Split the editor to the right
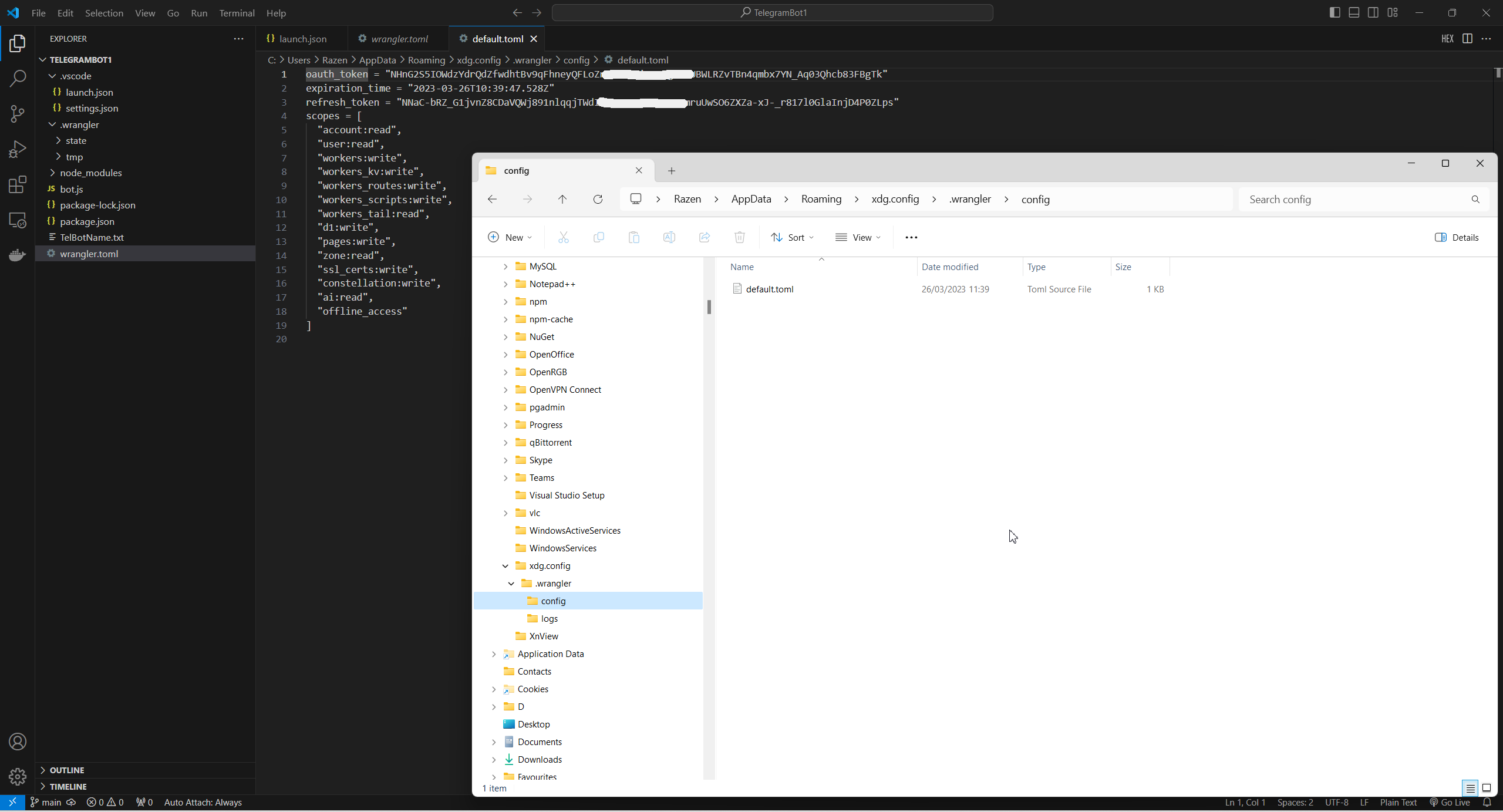Viewport: 1503px width, 812px height. coord(1467,39)
